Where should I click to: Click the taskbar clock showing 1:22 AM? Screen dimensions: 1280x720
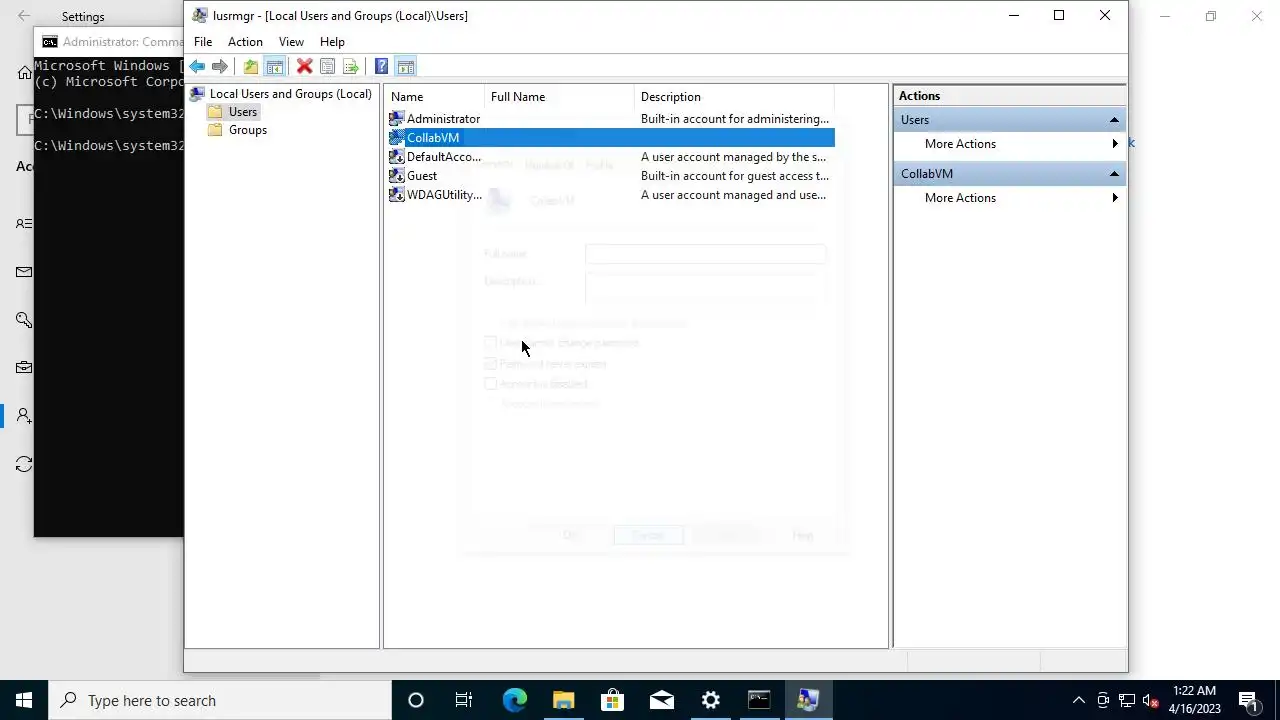tap(1195, 700)
